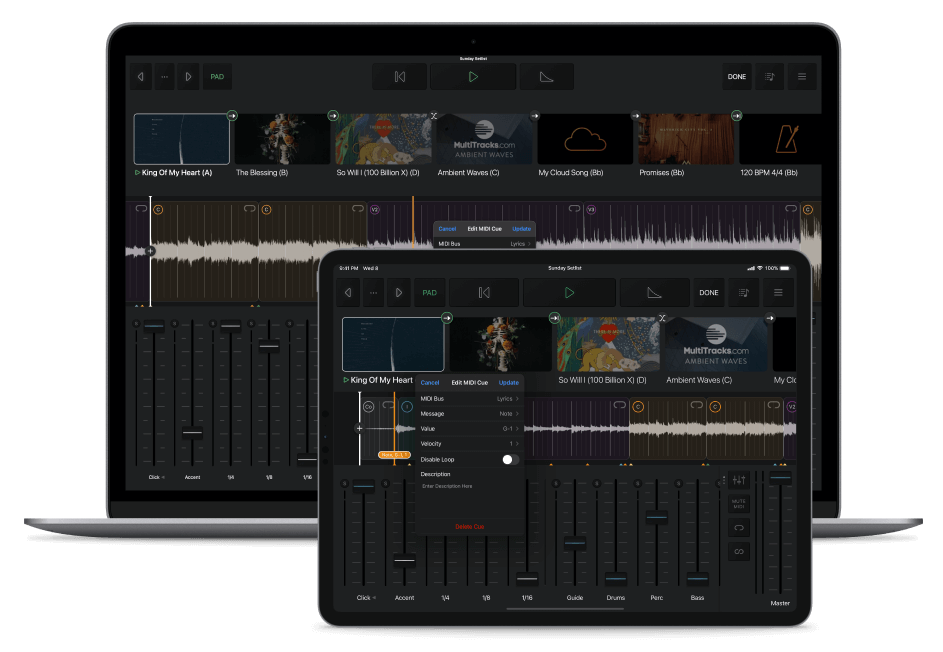
Task: Click skip-to-start icon on the MacBook toolbar
Action: (x=400, y=77)
